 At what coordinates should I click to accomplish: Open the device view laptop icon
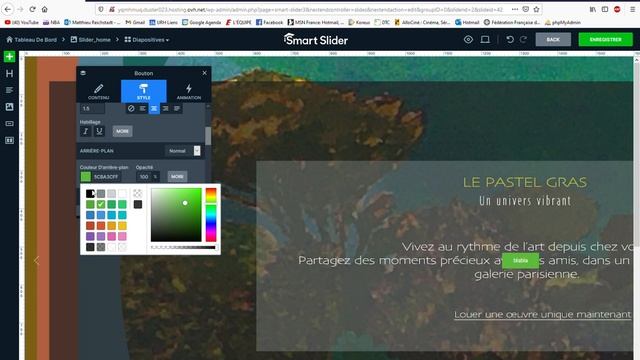tap(485, 40)
